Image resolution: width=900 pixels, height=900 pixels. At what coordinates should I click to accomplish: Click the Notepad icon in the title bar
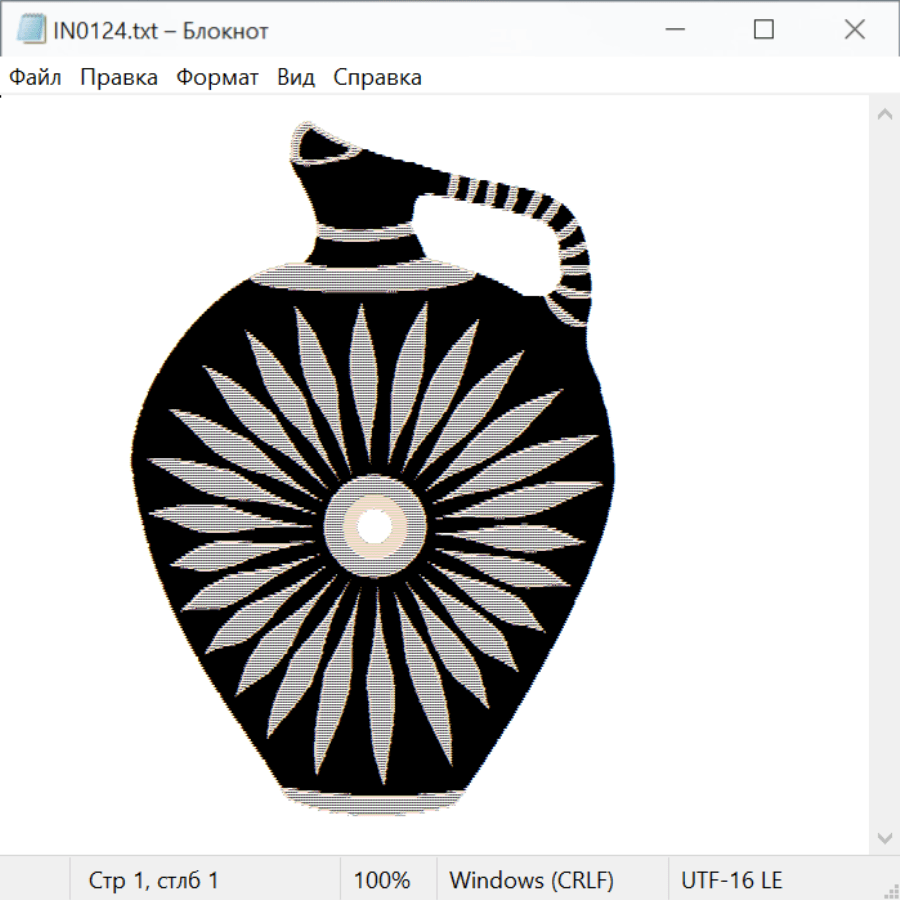tap(31, 30)
